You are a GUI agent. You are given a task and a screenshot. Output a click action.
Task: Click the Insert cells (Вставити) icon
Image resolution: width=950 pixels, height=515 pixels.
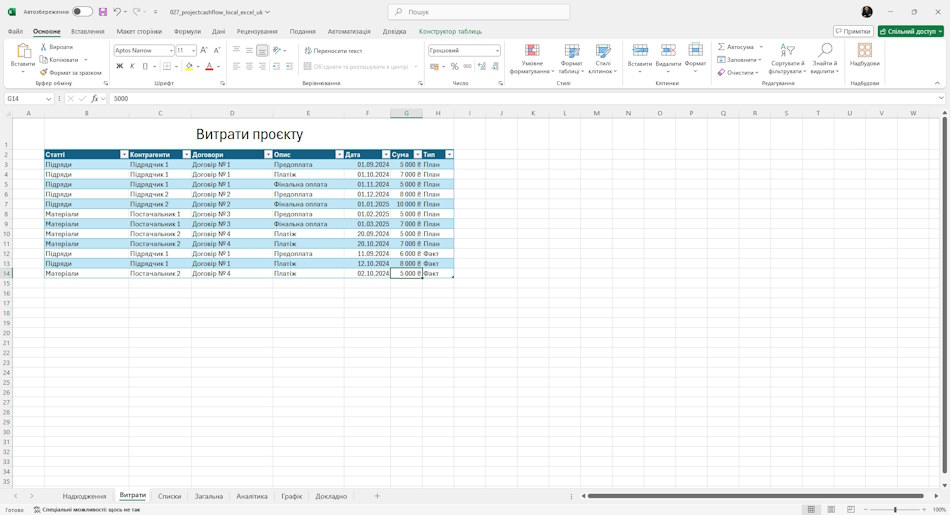point(640,51)
